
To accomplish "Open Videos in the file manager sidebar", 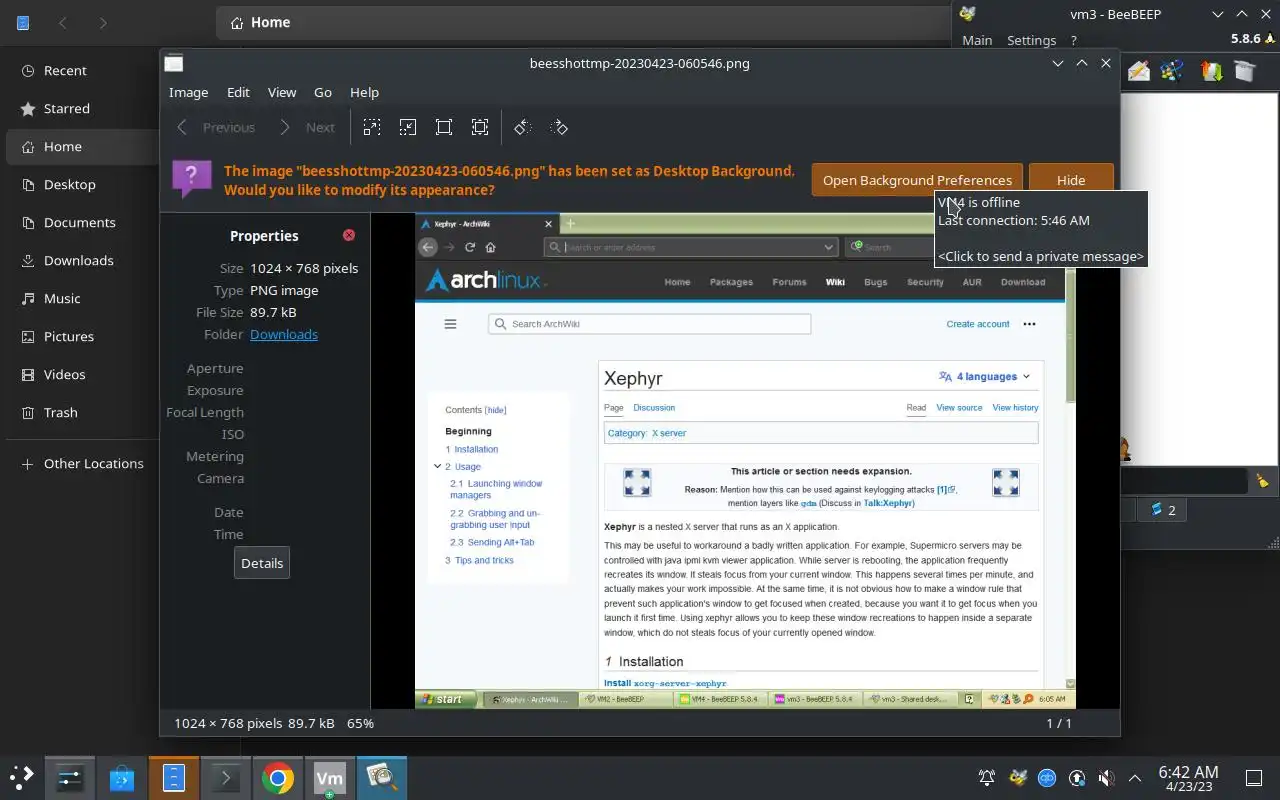I will [x=80, y=374].
